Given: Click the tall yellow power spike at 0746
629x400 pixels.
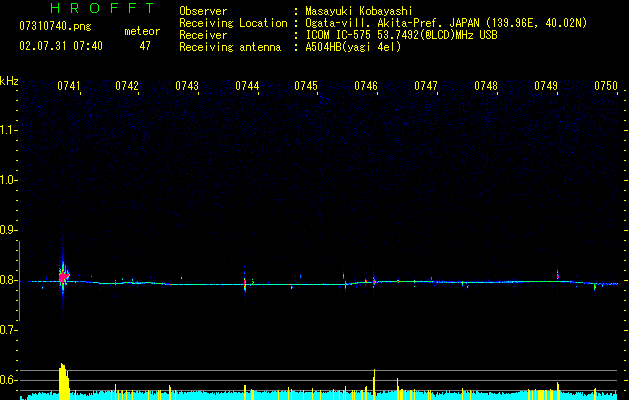Looking at the screenshot, I should coord(374,384).
